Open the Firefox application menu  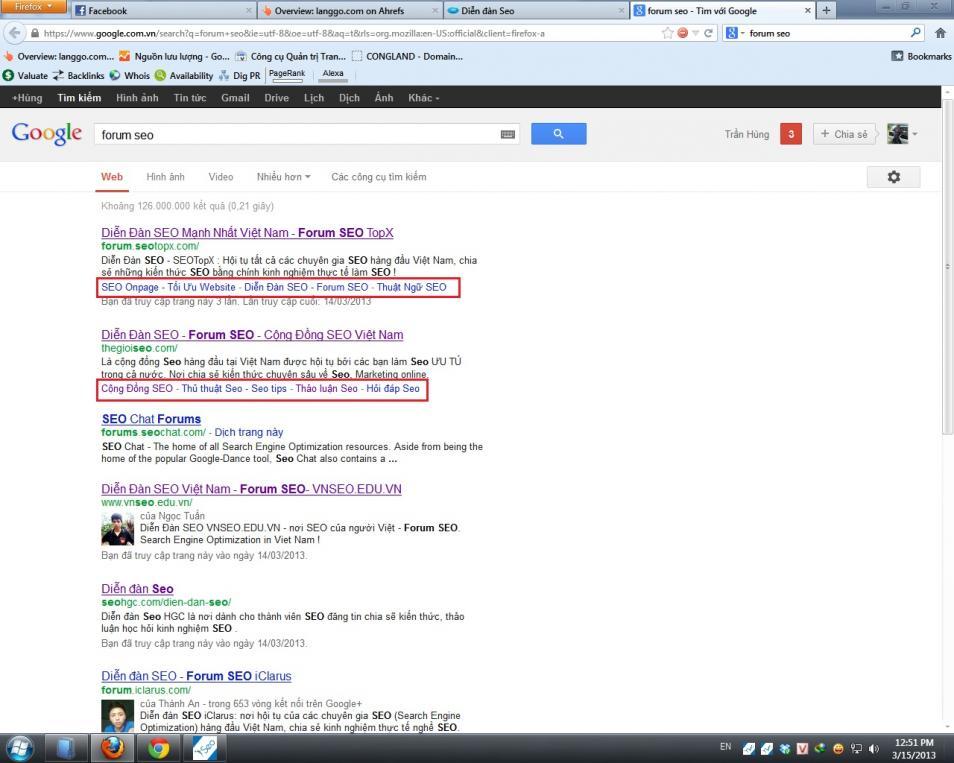pos(33,7)
